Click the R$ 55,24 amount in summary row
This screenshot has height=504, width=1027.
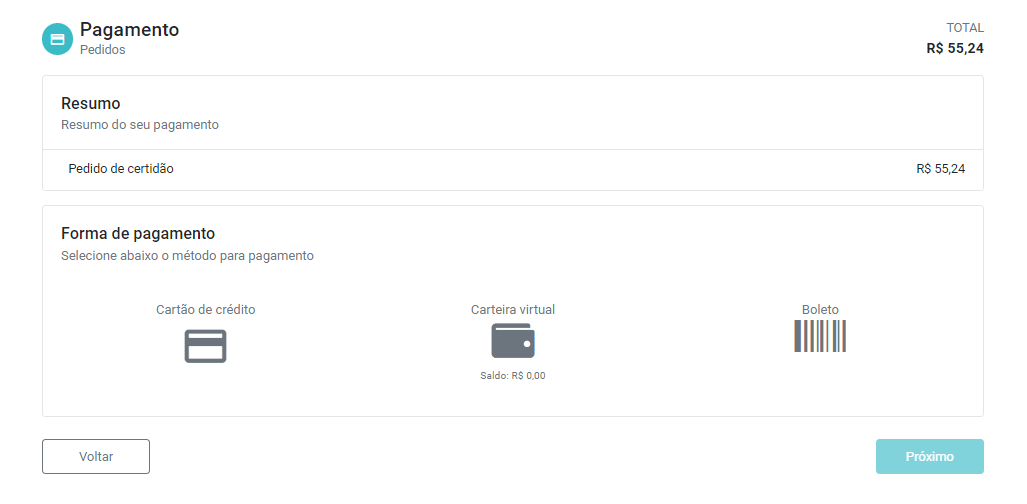click(x=941, y=169)
